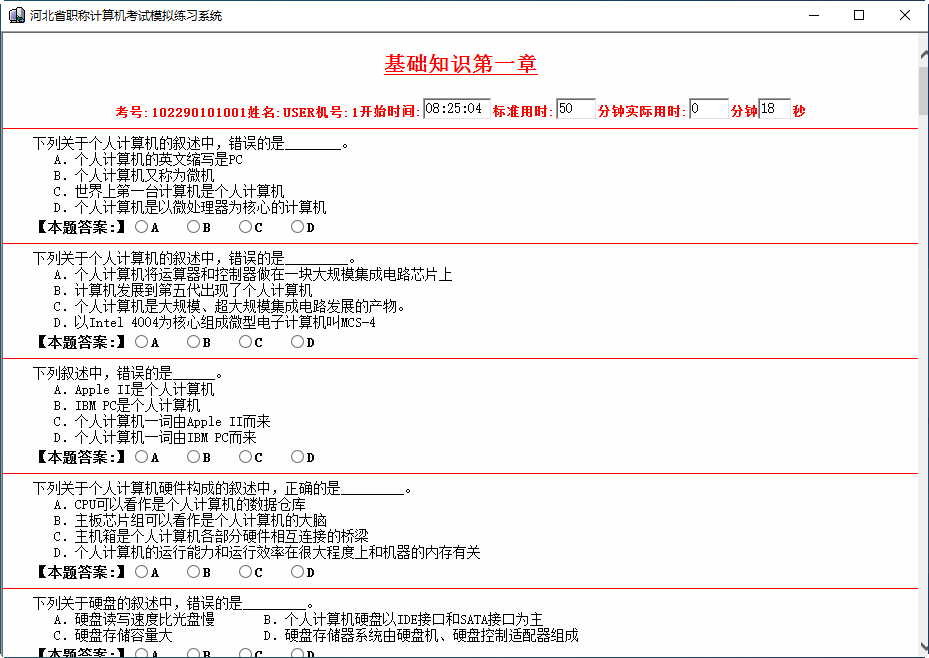The height and width of the screenshot is (658, 929).
Task: Click the vertical scrollbar thumb
Action: [x=923, y=90]
